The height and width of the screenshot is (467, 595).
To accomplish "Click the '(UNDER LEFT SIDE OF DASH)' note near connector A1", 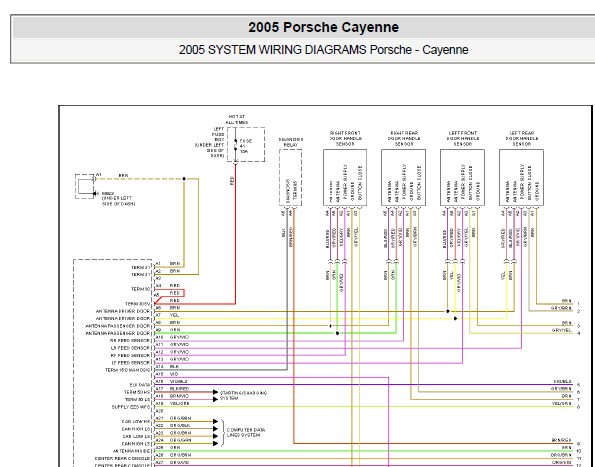I will point(118,201).
